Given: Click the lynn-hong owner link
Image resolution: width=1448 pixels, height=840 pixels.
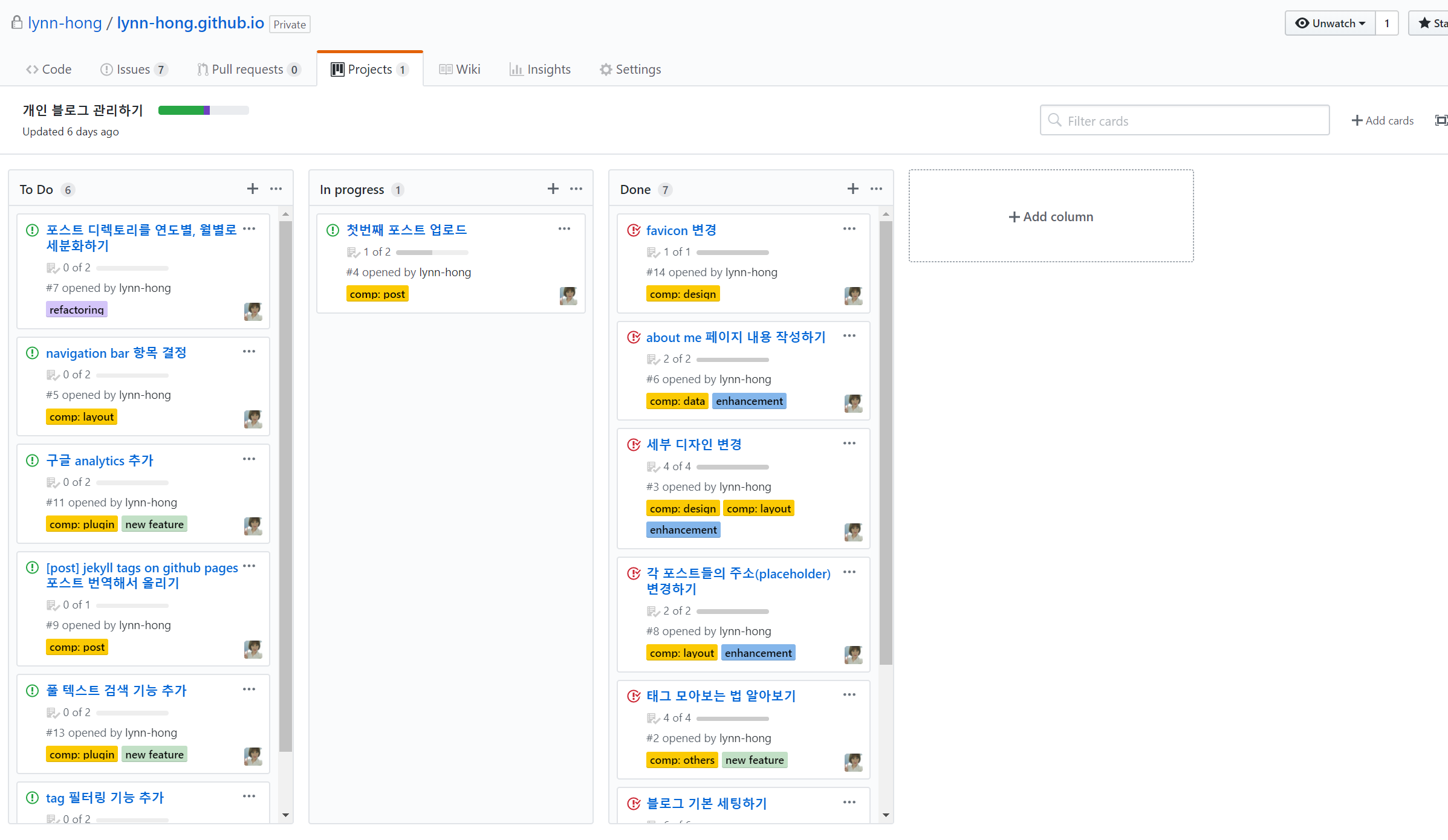Looking at the screenshot, I should [x=65, y=23].
